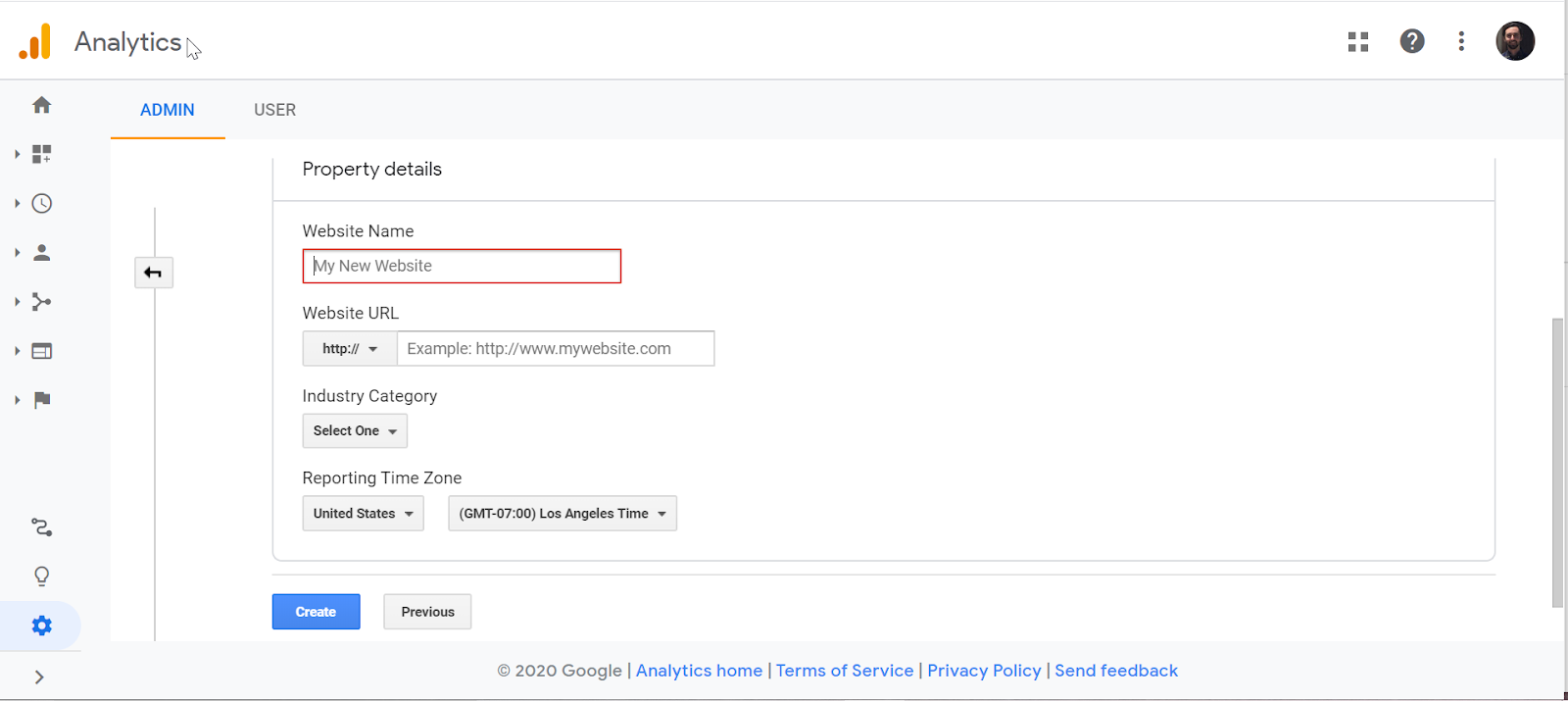
Task: Change the Los Angeles Time zone dropdown
Action: 562,514
